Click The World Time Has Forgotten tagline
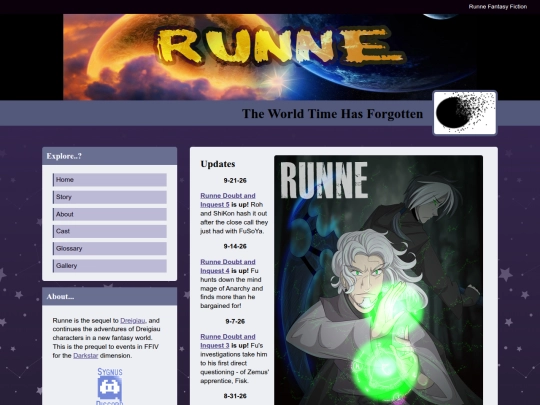The image size is (540, 405). 332,114
